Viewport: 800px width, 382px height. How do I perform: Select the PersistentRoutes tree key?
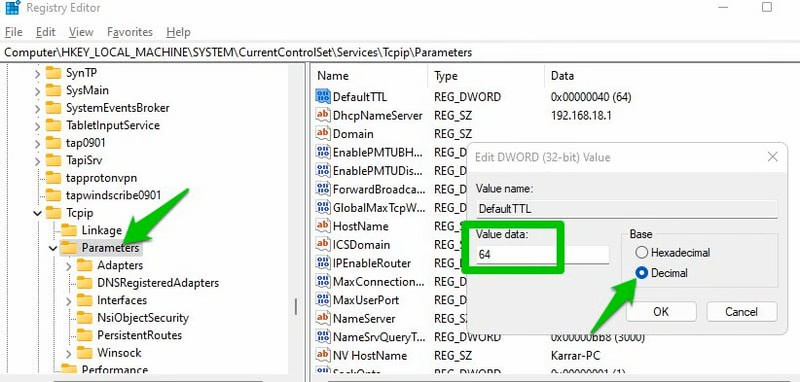tap(140, 335)
